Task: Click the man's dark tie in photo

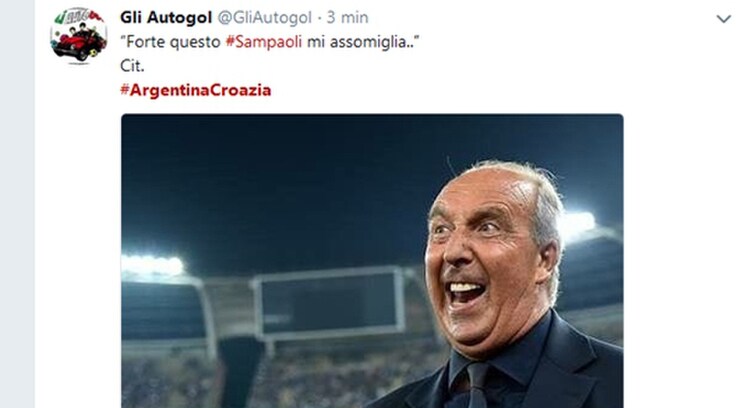Action: [477, 385]
